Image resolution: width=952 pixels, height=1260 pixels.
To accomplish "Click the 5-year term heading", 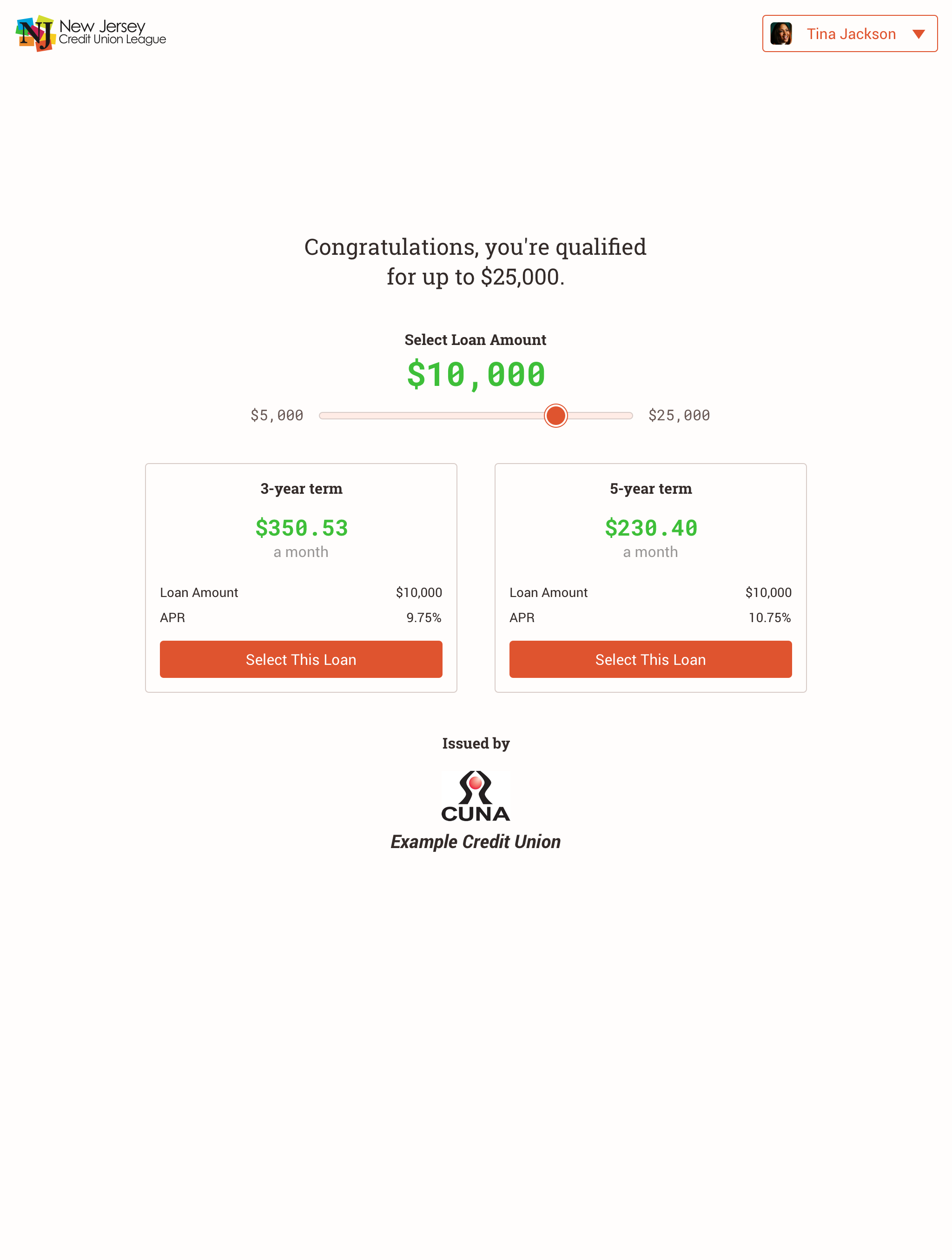I will pyautogui.click(x=651, y=489).
